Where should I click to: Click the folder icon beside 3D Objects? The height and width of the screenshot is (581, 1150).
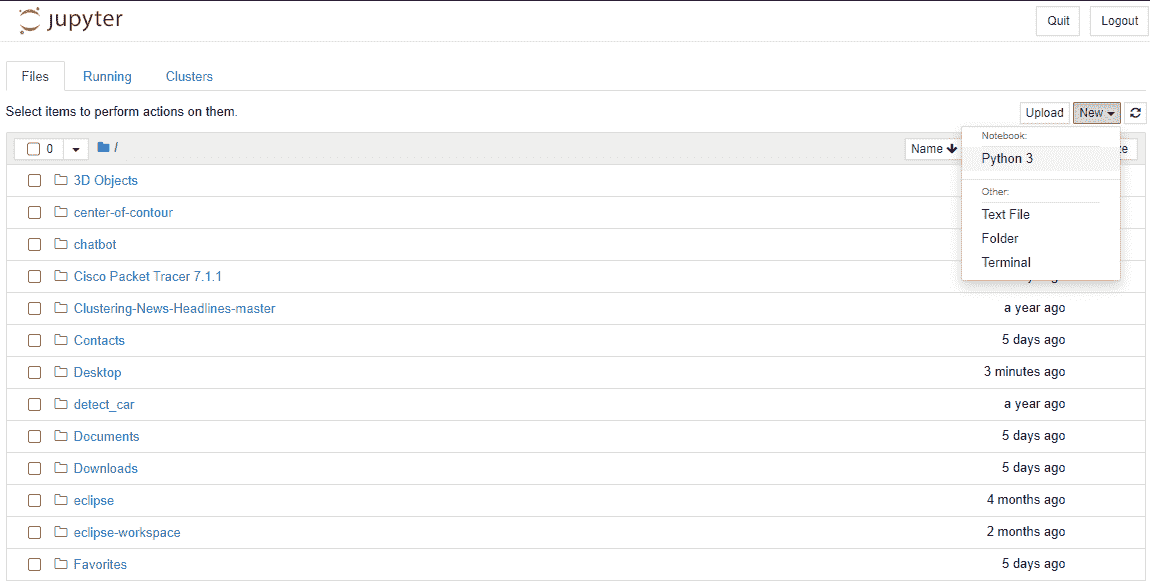60,180
